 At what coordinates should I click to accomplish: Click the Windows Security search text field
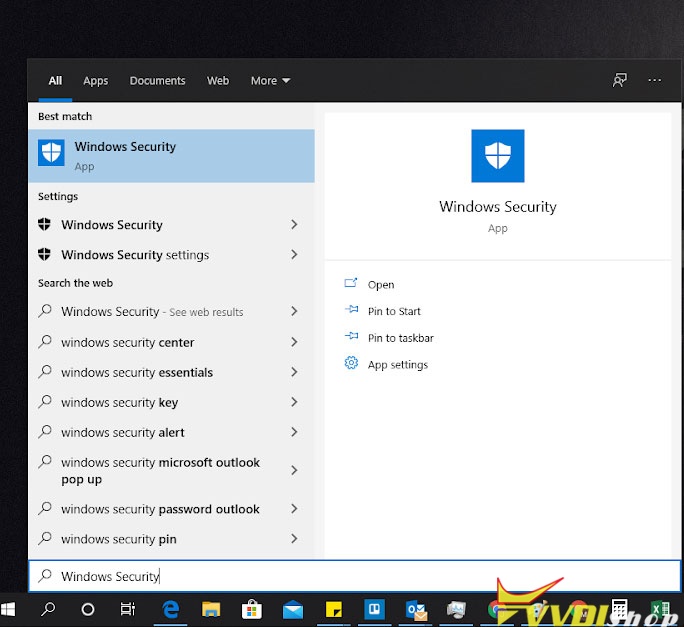click(355, 576)
